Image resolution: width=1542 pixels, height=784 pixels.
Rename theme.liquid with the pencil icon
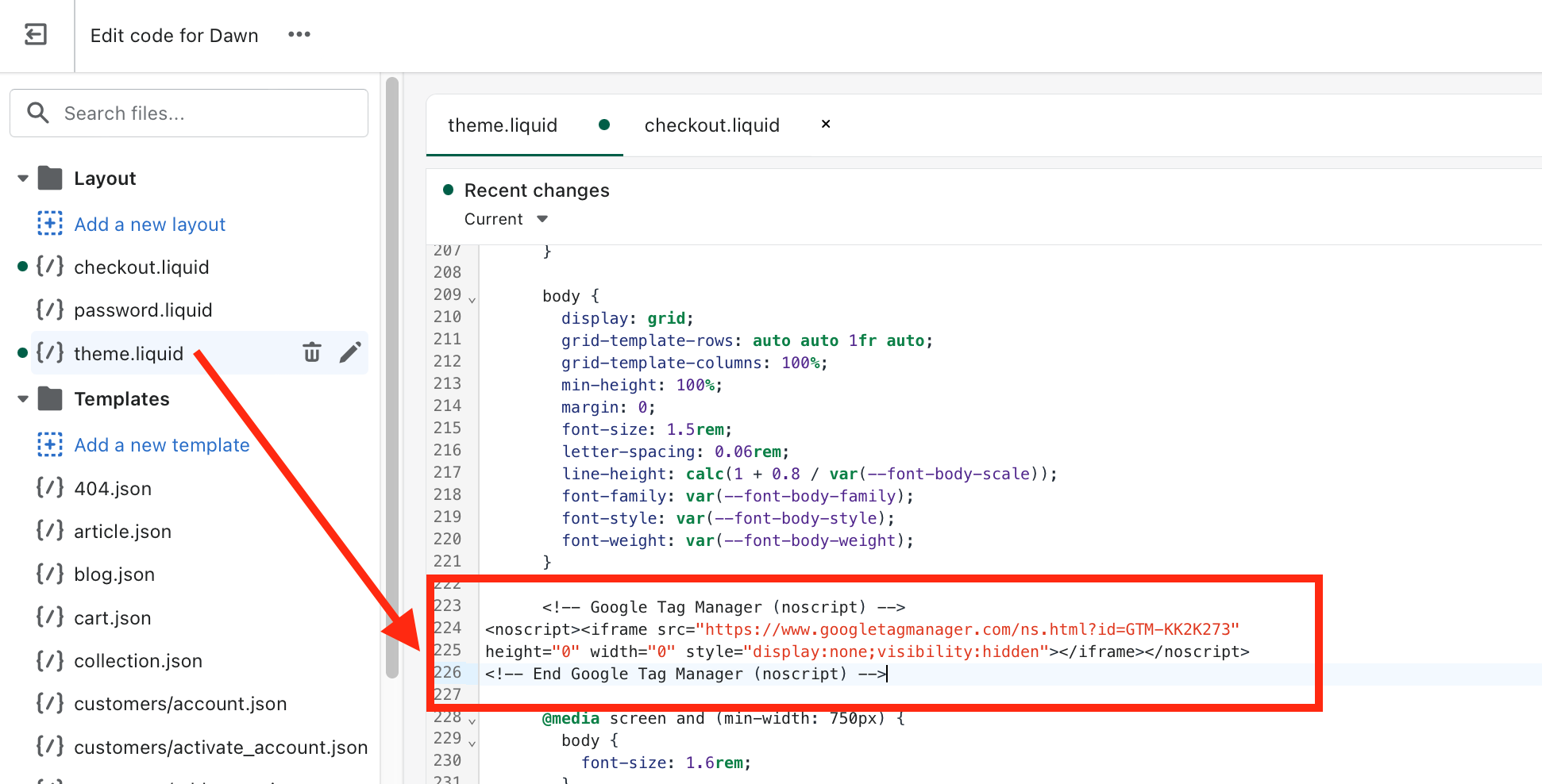(x=350, y=352)
